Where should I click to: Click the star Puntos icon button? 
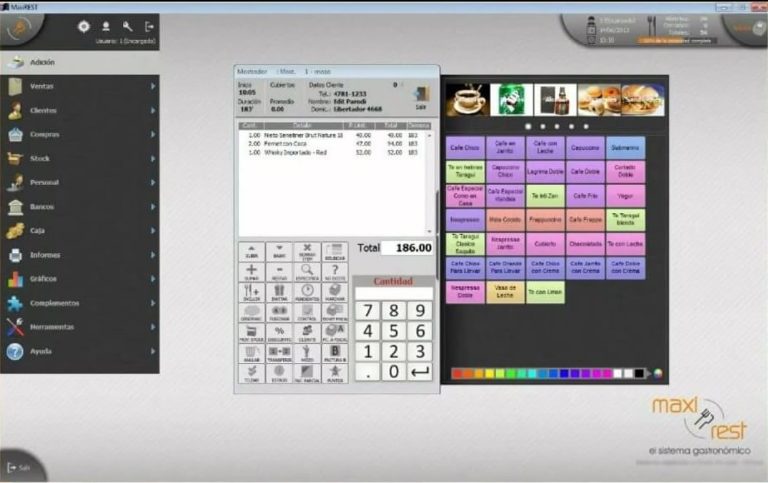(335, 372)
